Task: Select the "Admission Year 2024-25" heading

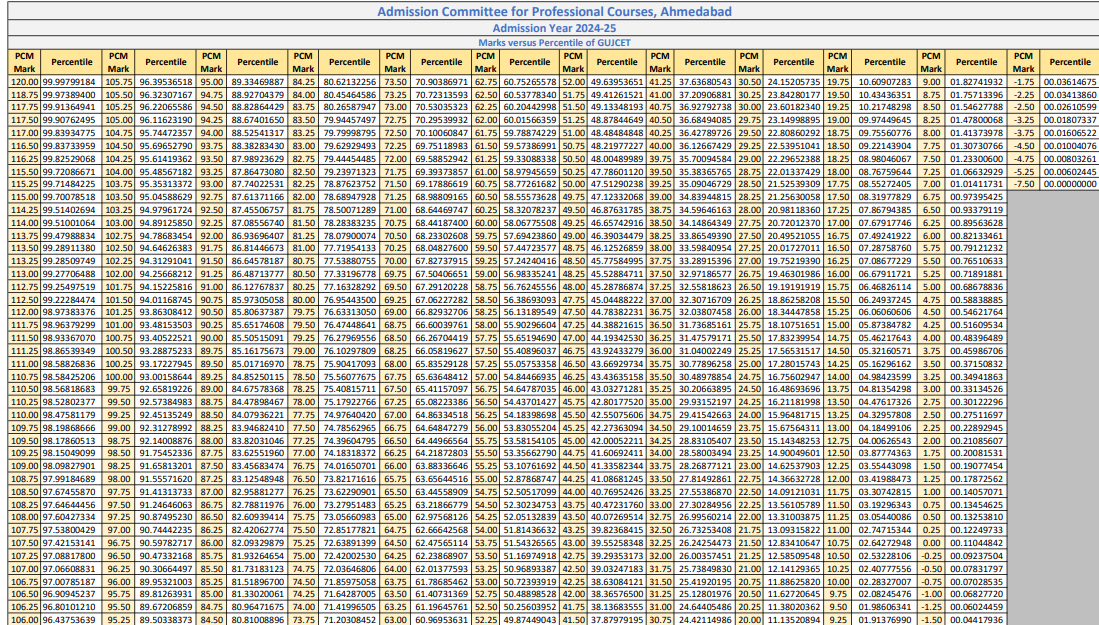Action: 554,28
